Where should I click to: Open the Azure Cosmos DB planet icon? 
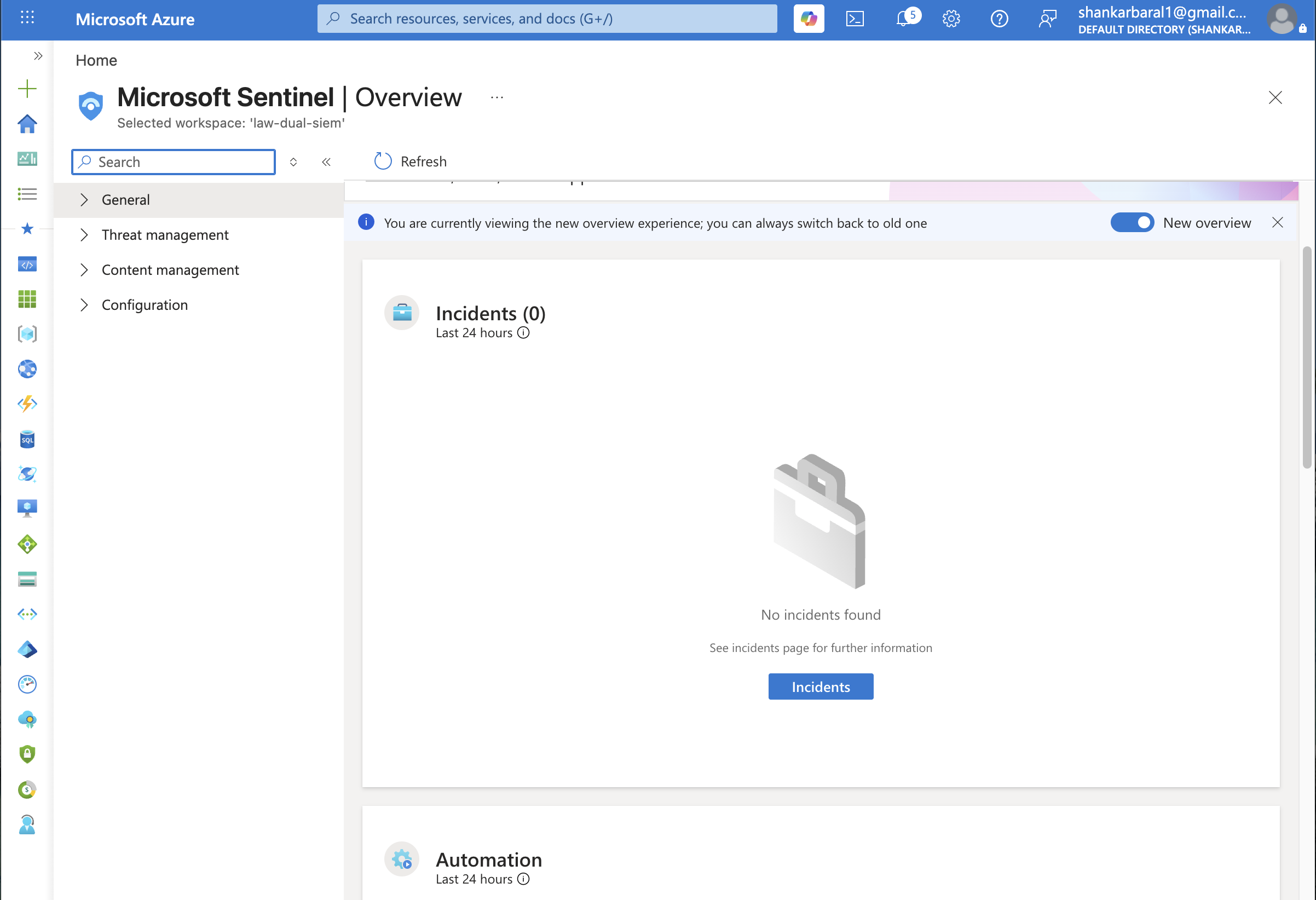27,474
